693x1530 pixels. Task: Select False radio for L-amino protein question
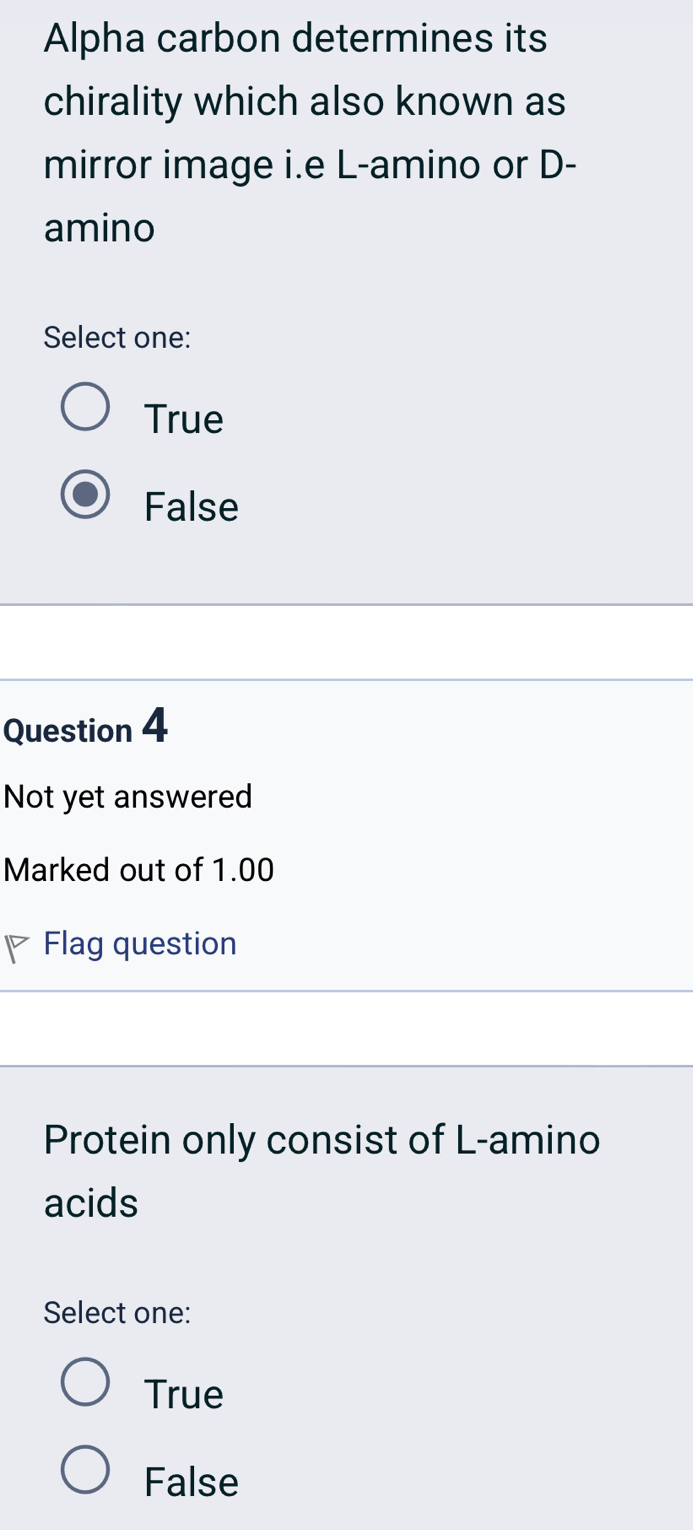[86, 1470]
